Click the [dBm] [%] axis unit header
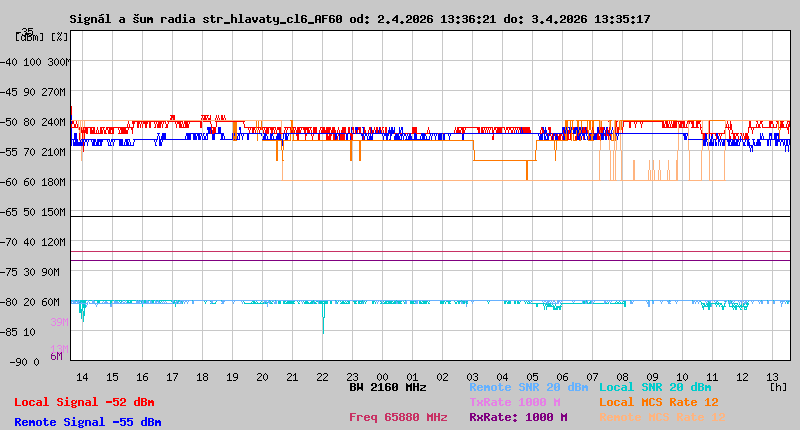 (41, 36)
